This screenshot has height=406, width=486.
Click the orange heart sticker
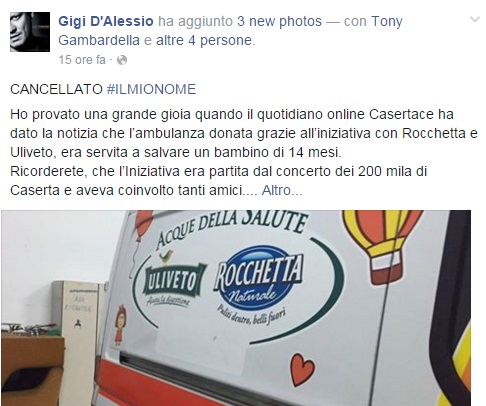[x=302, y=369]
